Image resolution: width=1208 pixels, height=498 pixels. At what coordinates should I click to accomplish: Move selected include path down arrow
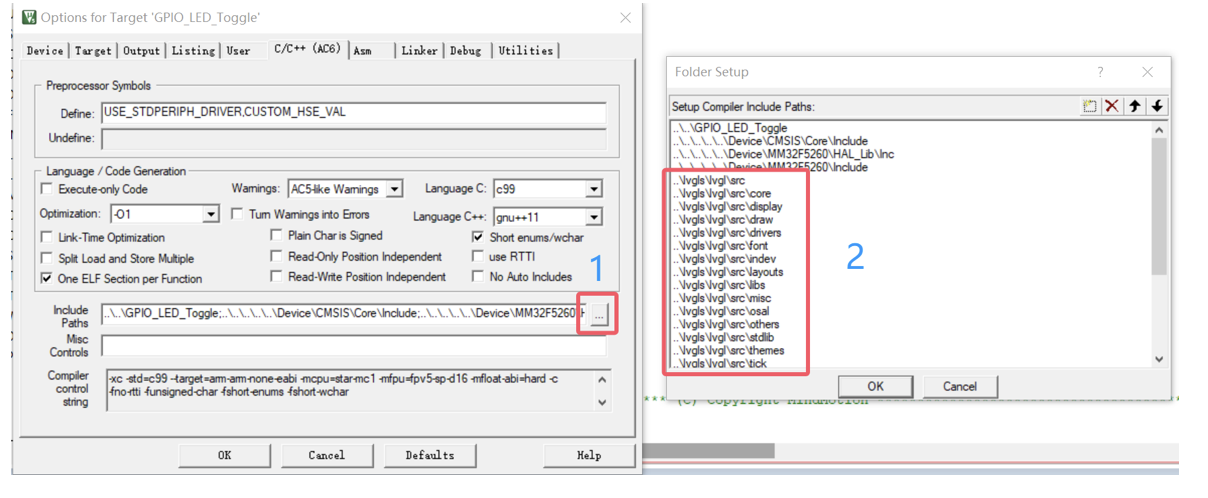click(x=1157, y=106)
